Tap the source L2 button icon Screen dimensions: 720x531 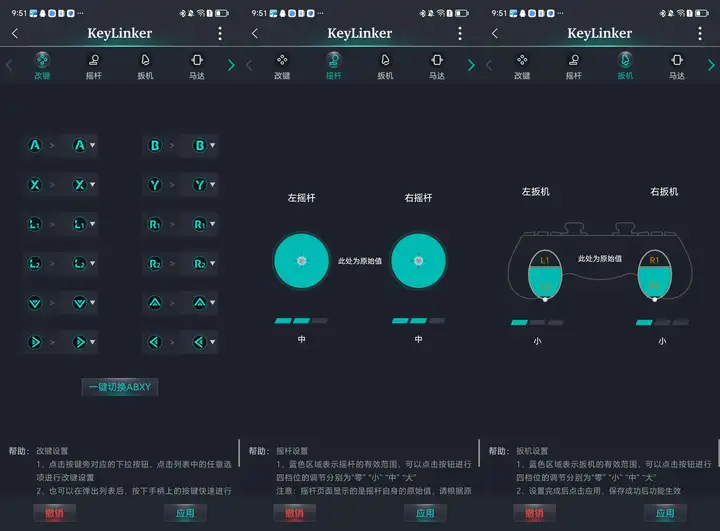pos(35,264)
